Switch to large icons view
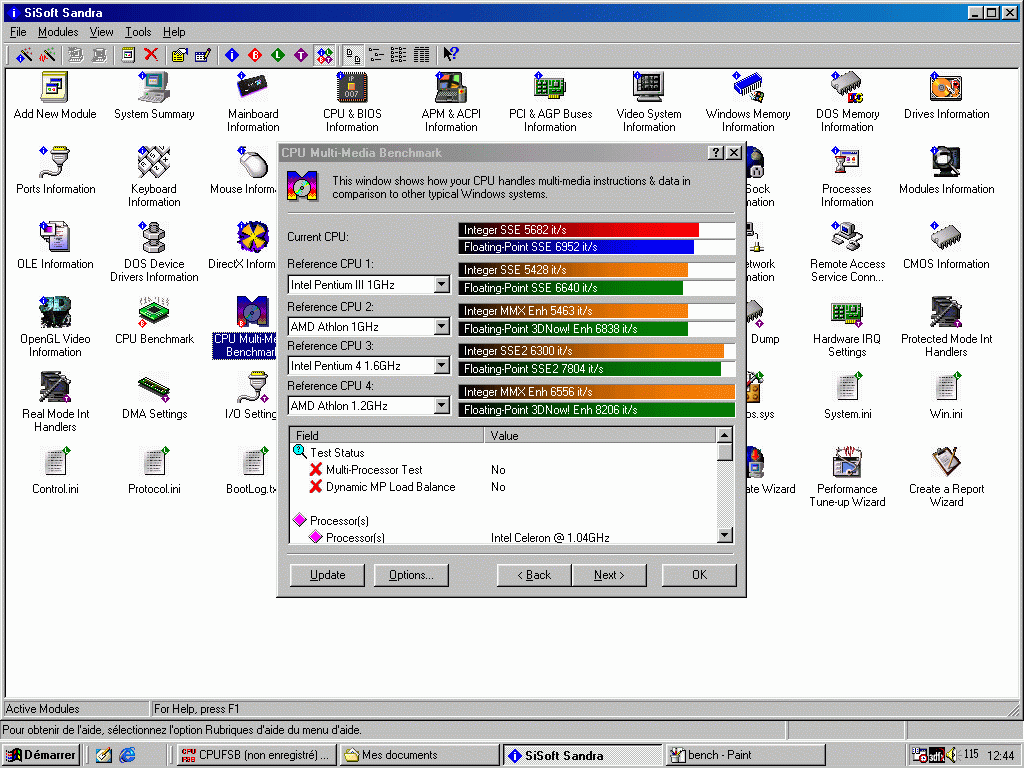1024x768 pixels. [x=353, y=55]
